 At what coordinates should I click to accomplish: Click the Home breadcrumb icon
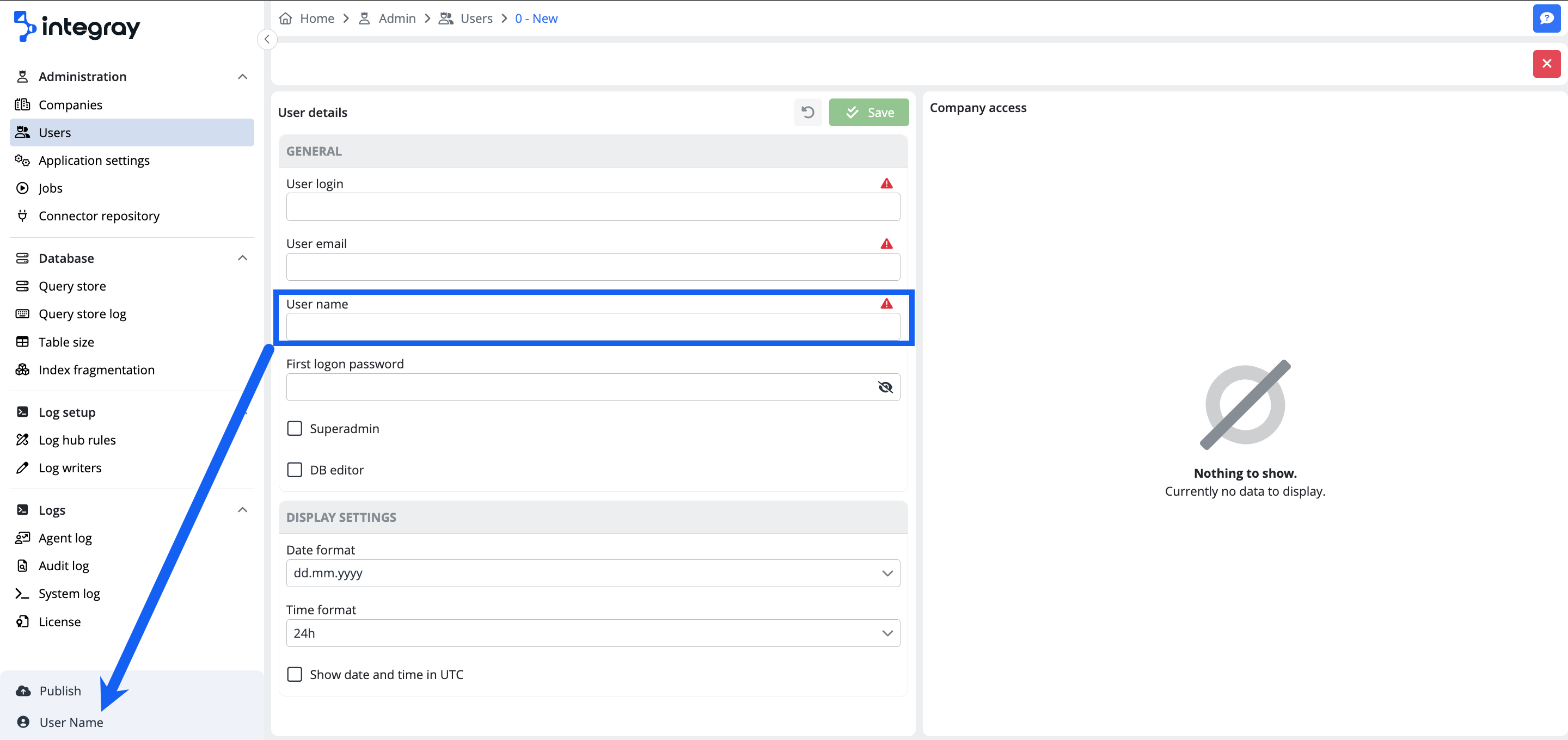pos(285,18)
